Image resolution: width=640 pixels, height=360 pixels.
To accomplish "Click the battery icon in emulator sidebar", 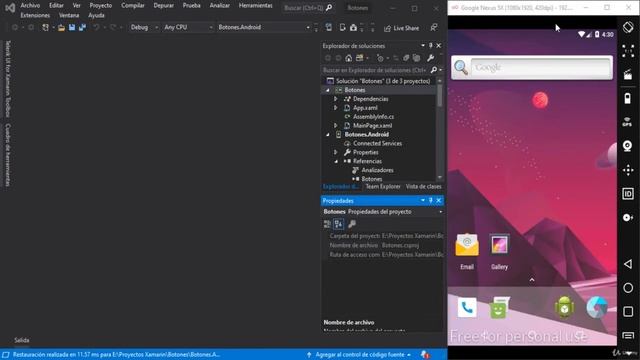I will coord(628,98).
